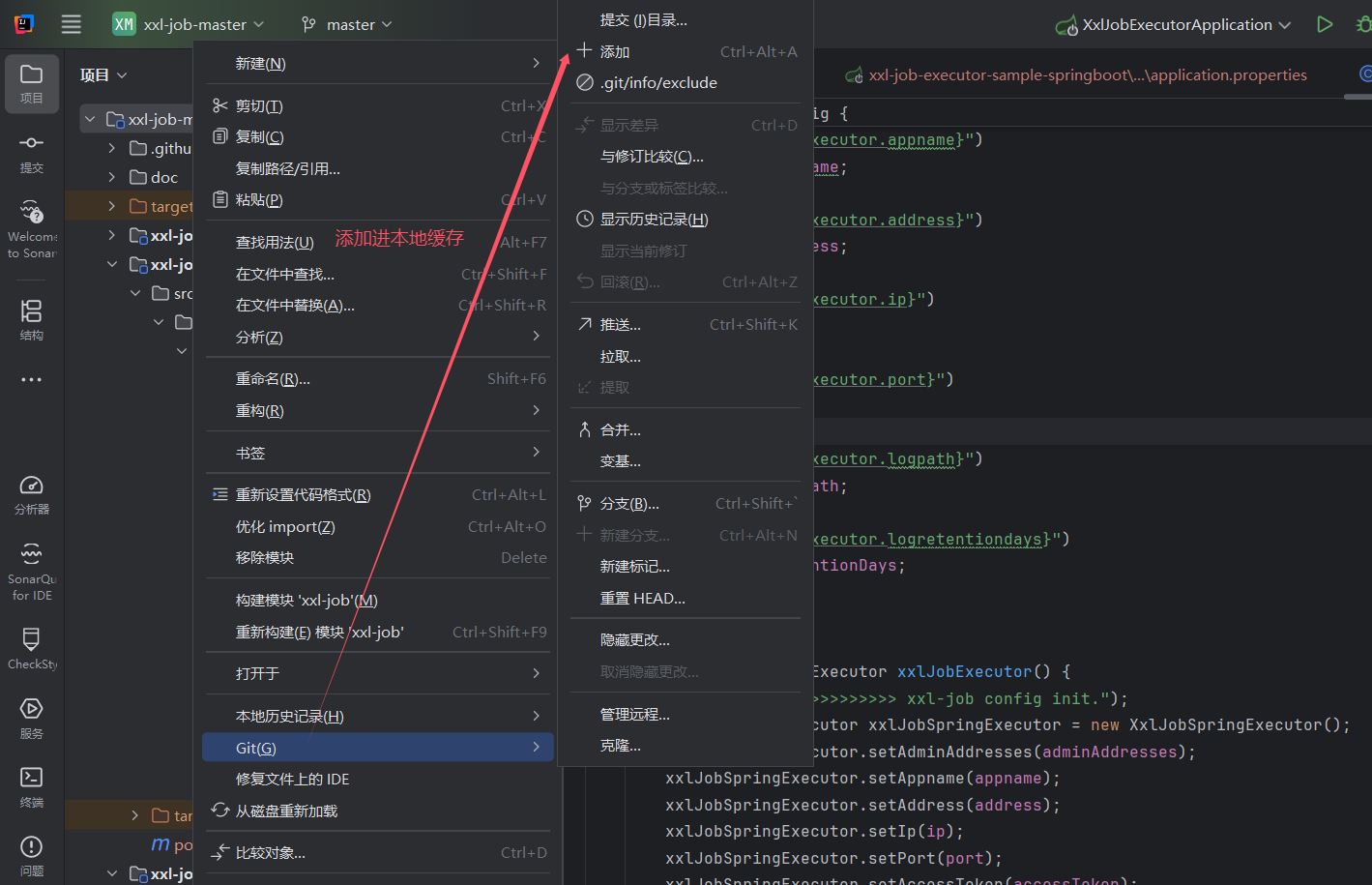Viewport: 1372px width, 885px height.
Task: Open the Services tool window
Action: pyautogui.click(x=31, y=718)
